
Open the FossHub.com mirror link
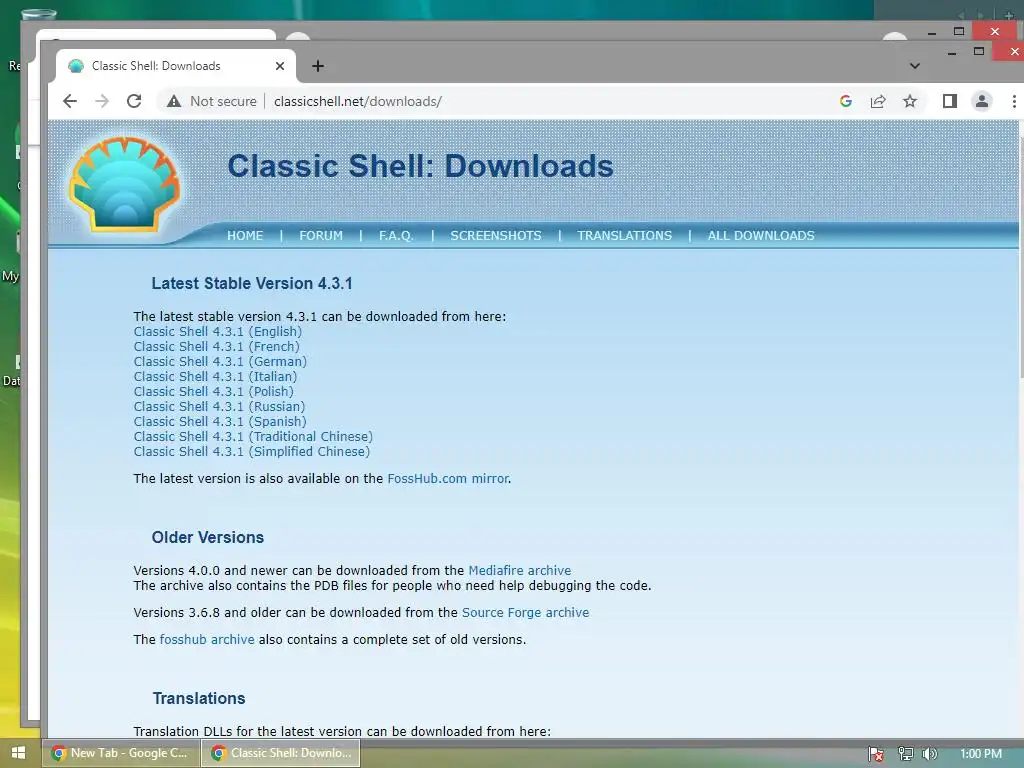[x=448, y=479]
